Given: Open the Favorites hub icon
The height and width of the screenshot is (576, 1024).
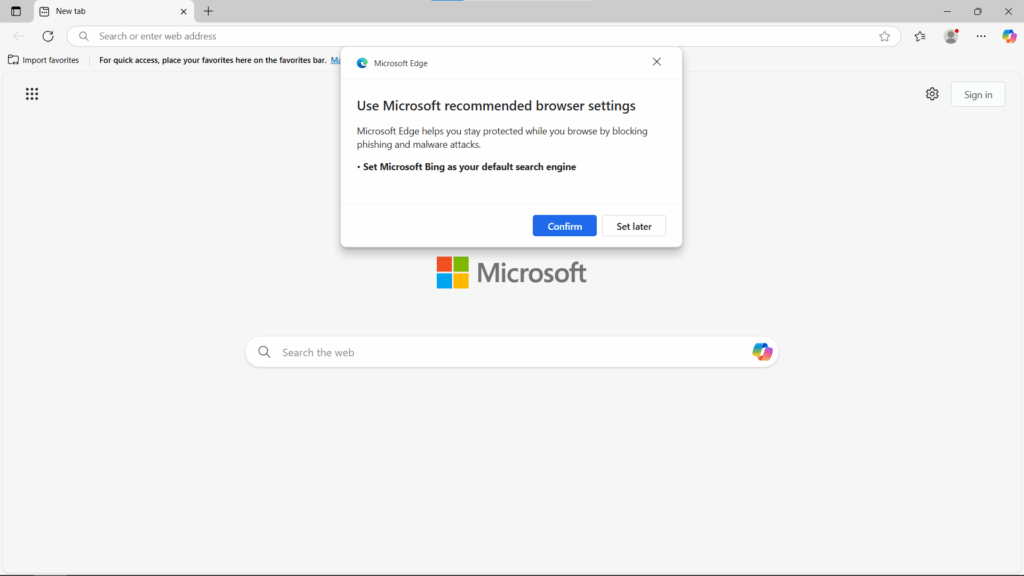Looking at the screenshot, I should (x=920, y=36).
